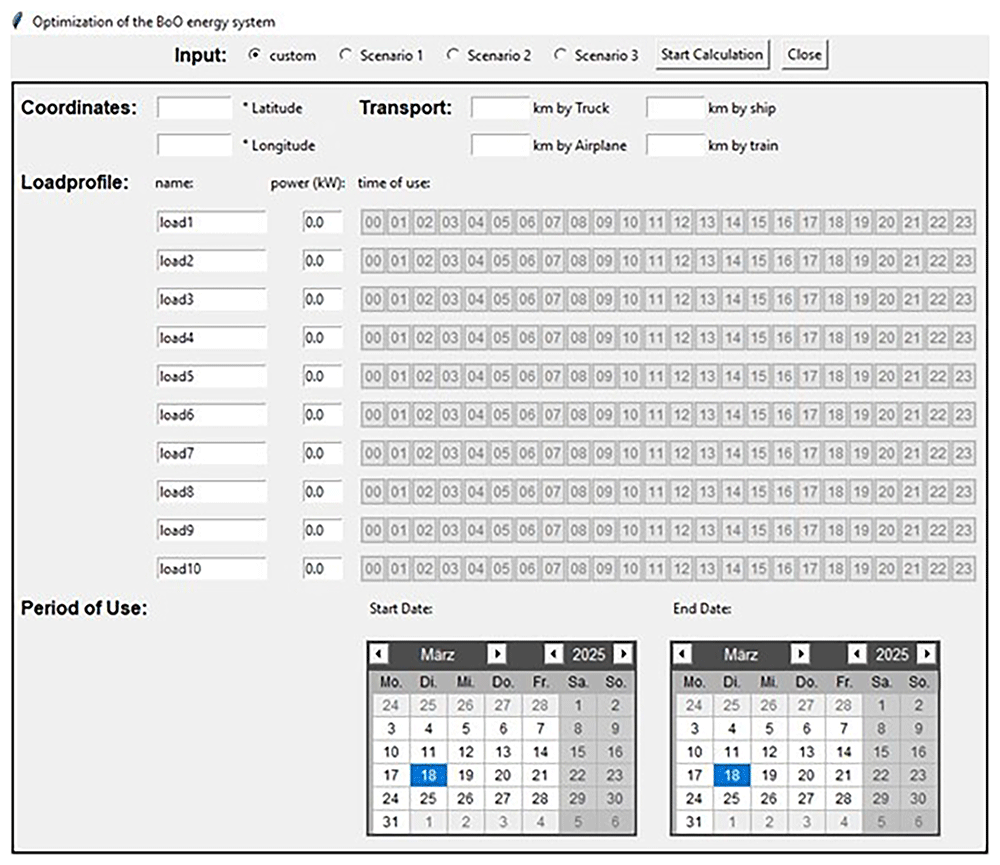The width and height of the screenshot is (1000, 865).
Task: Go to next month in Start Date calendar
Action: [x=497, y=654]
